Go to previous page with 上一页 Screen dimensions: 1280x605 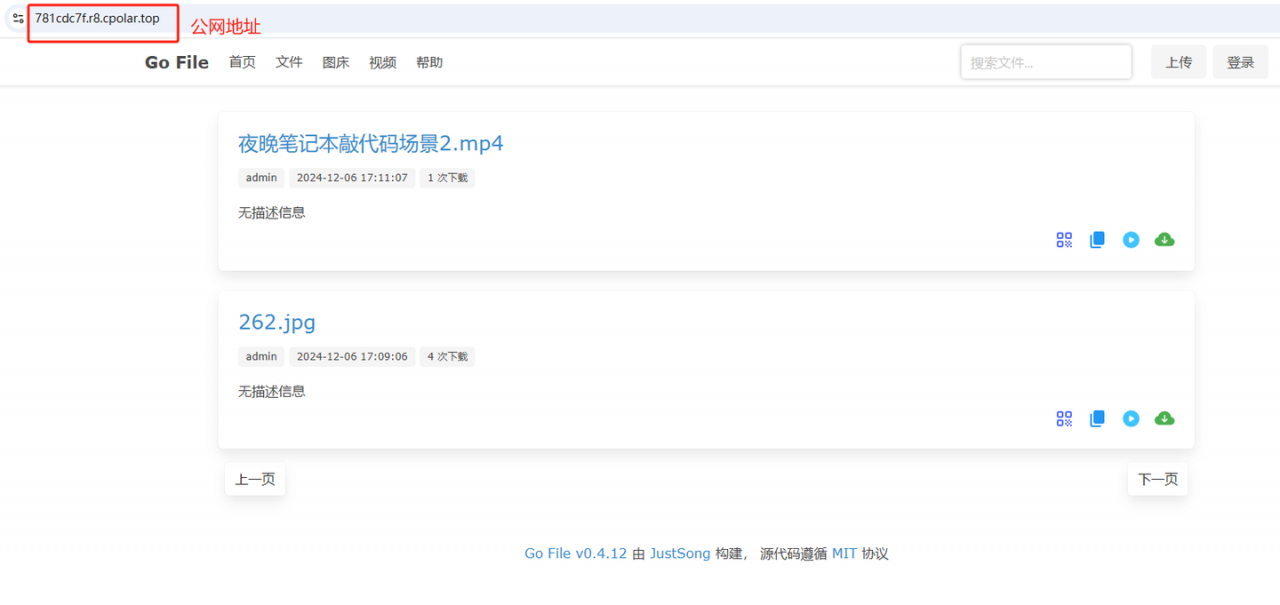255,479
